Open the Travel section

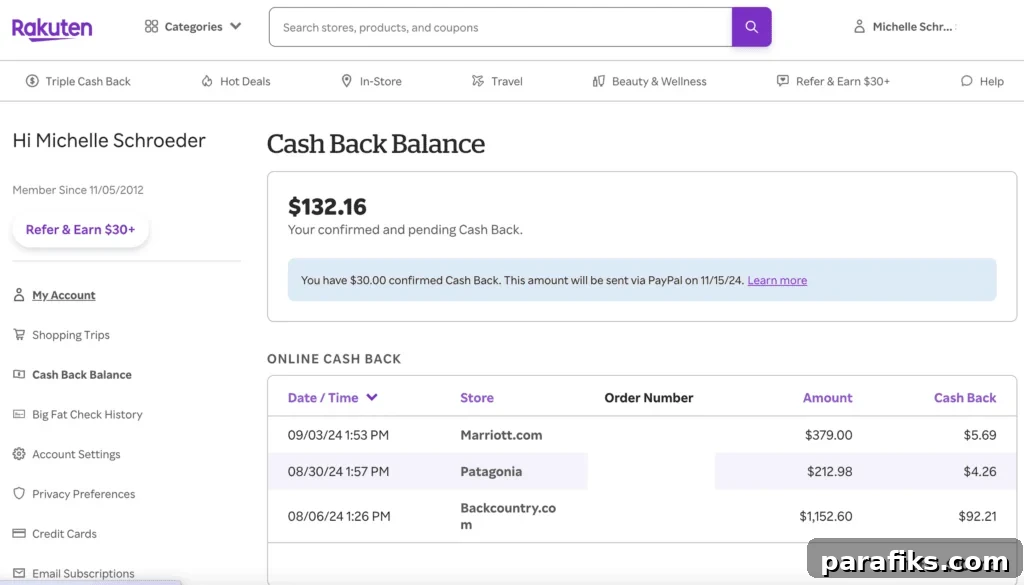[x=507, y=81]
